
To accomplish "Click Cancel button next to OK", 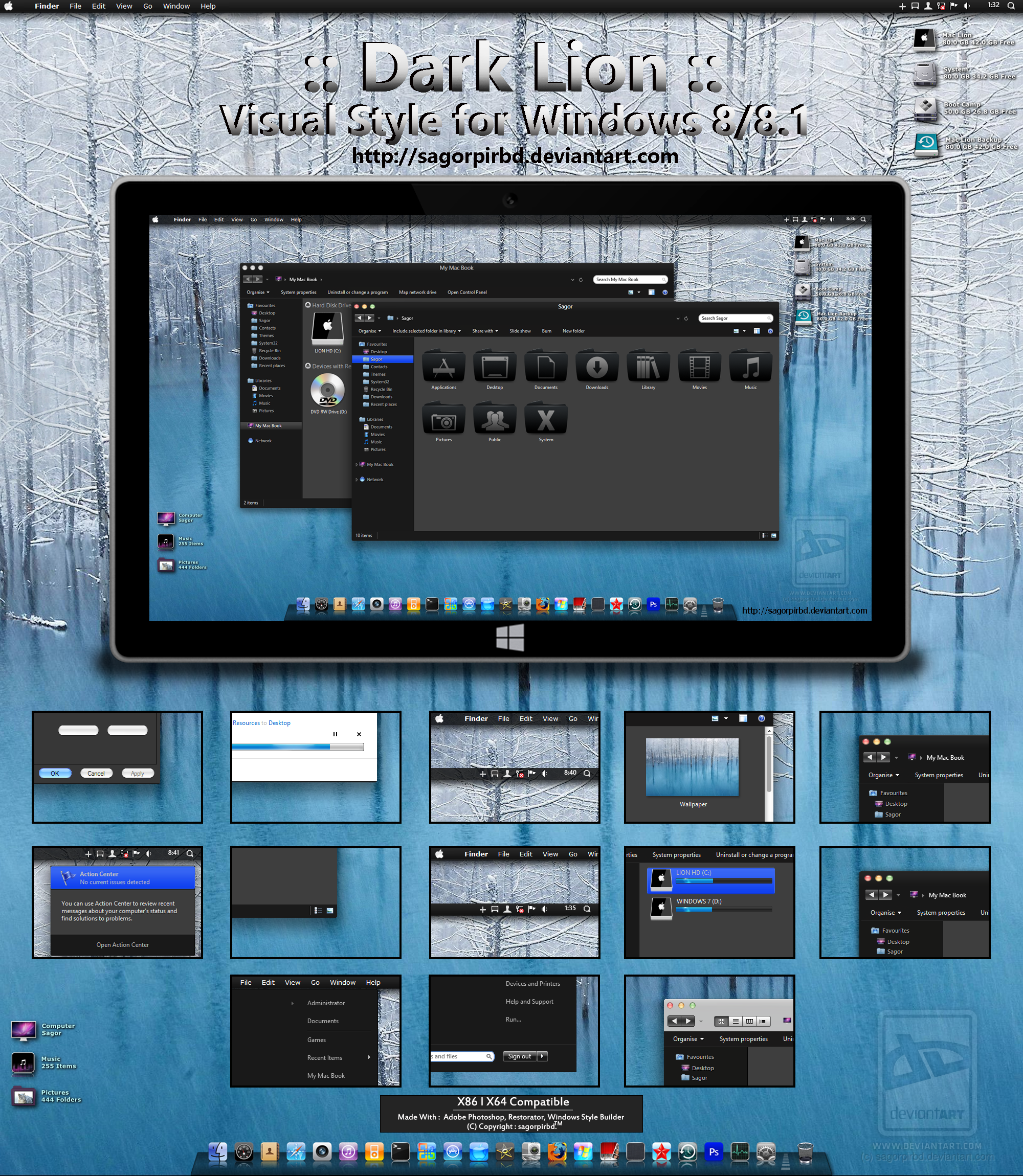I will (96, 773).
